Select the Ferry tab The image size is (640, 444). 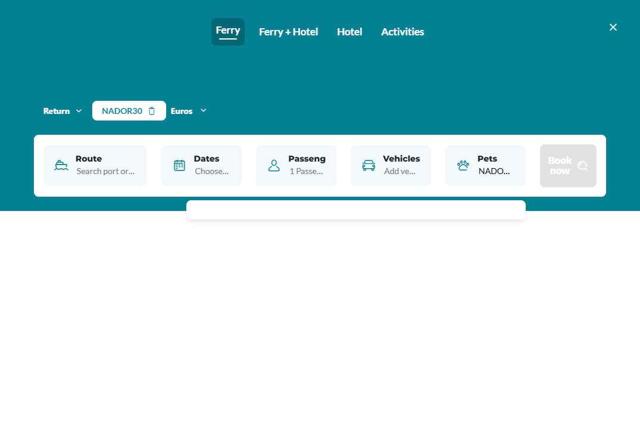tap(228, 31)
